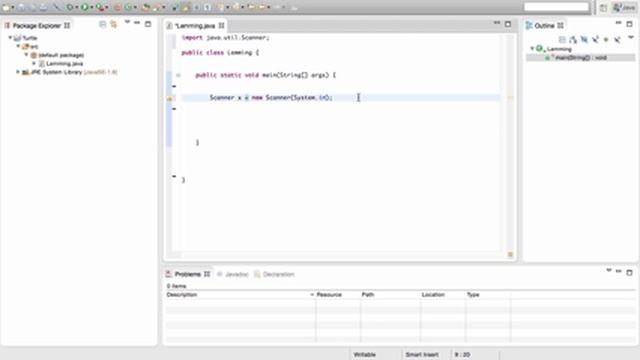Click the green Run button
640x360 pixels.
pyautogui.click(x=84, y=7)
